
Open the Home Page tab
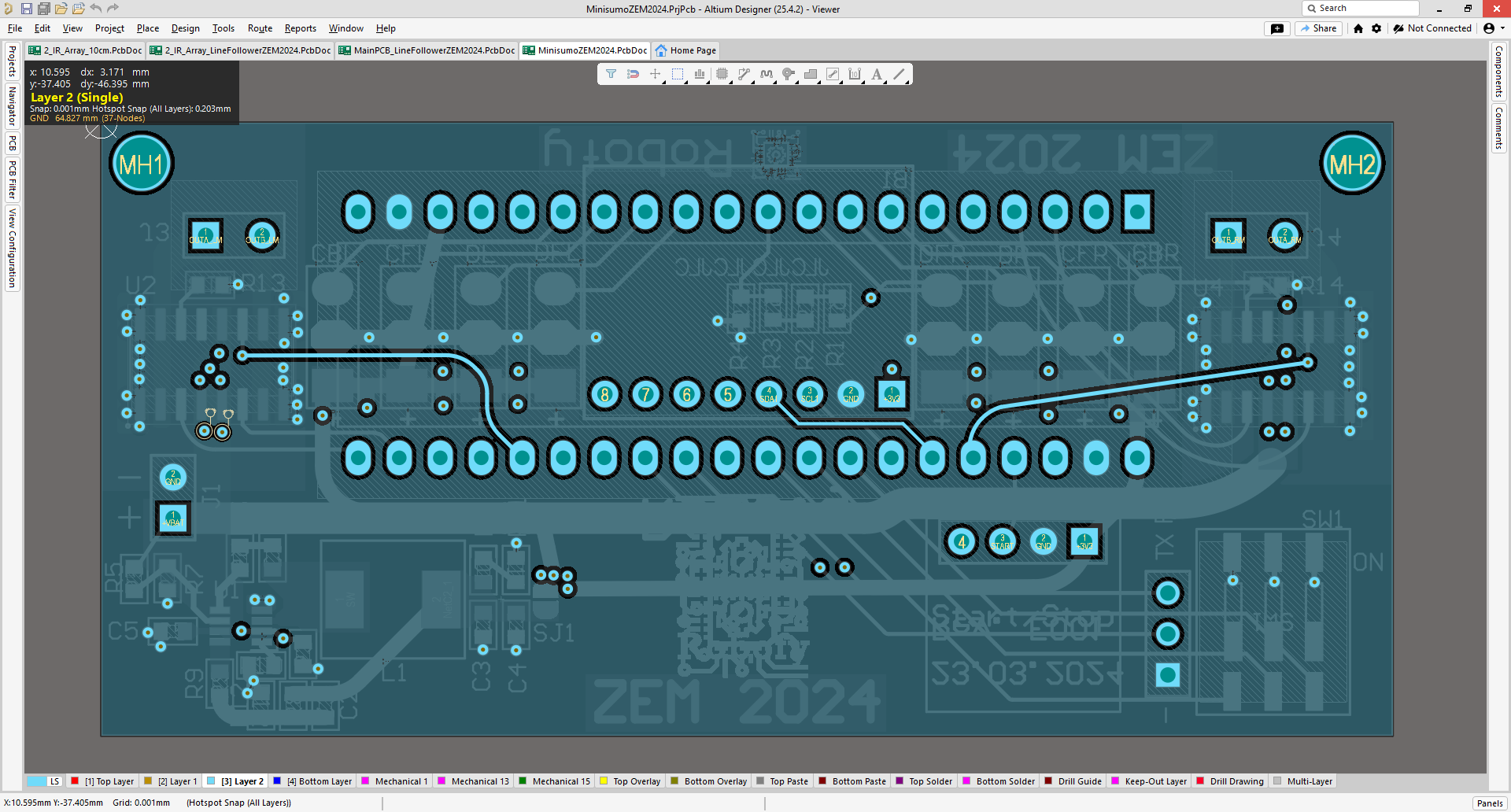click(x=686, y=50)
